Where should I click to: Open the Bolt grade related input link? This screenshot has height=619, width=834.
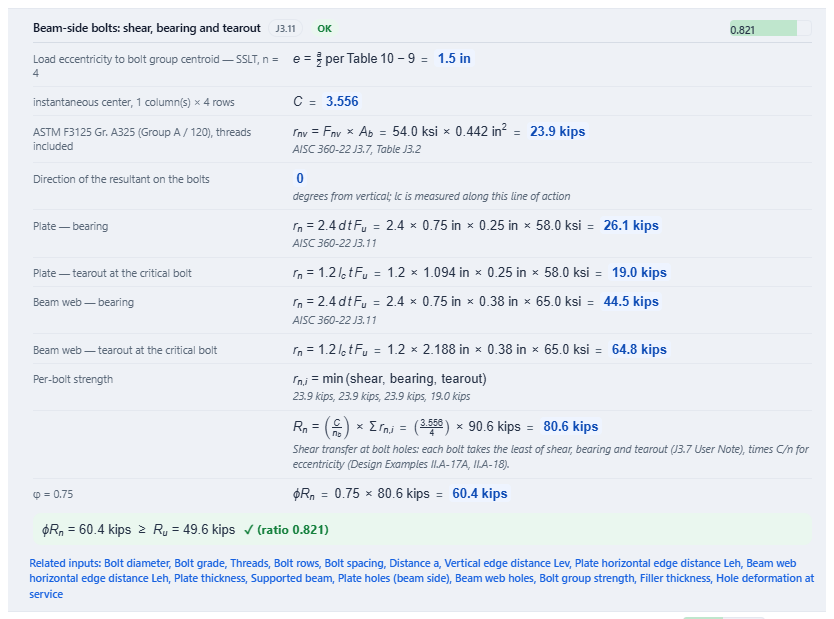click(x=199, y=563)
